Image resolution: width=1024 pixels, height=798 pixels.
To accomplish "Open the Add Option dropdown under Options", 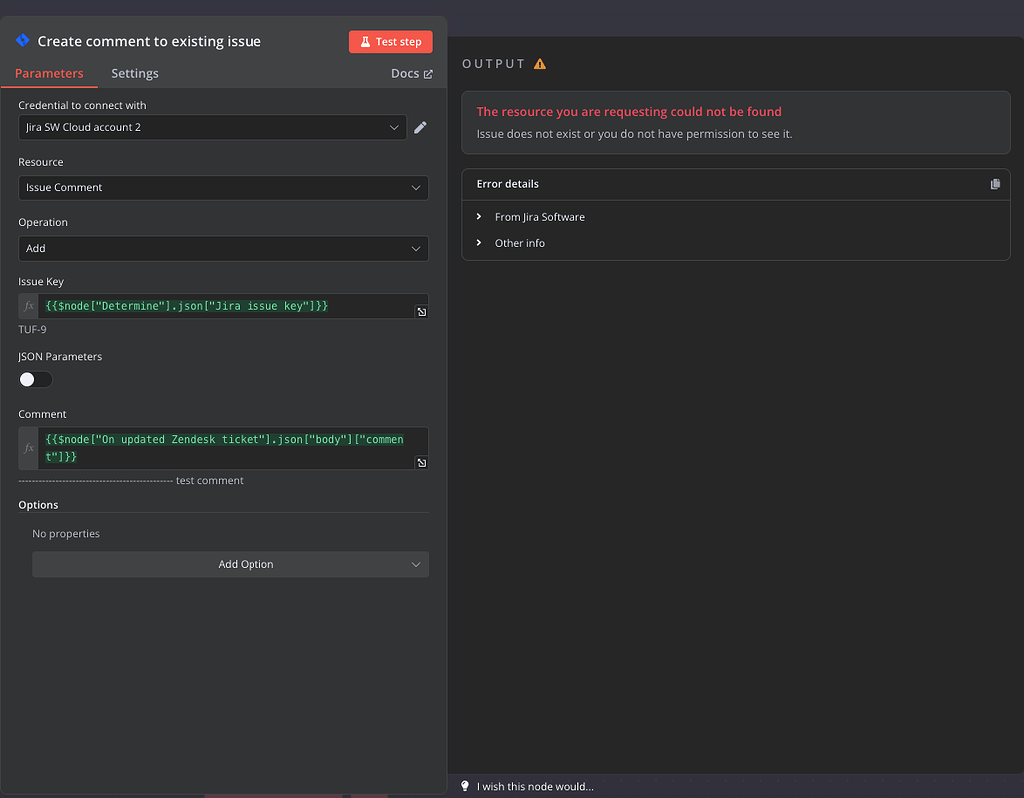I will 230,564.
